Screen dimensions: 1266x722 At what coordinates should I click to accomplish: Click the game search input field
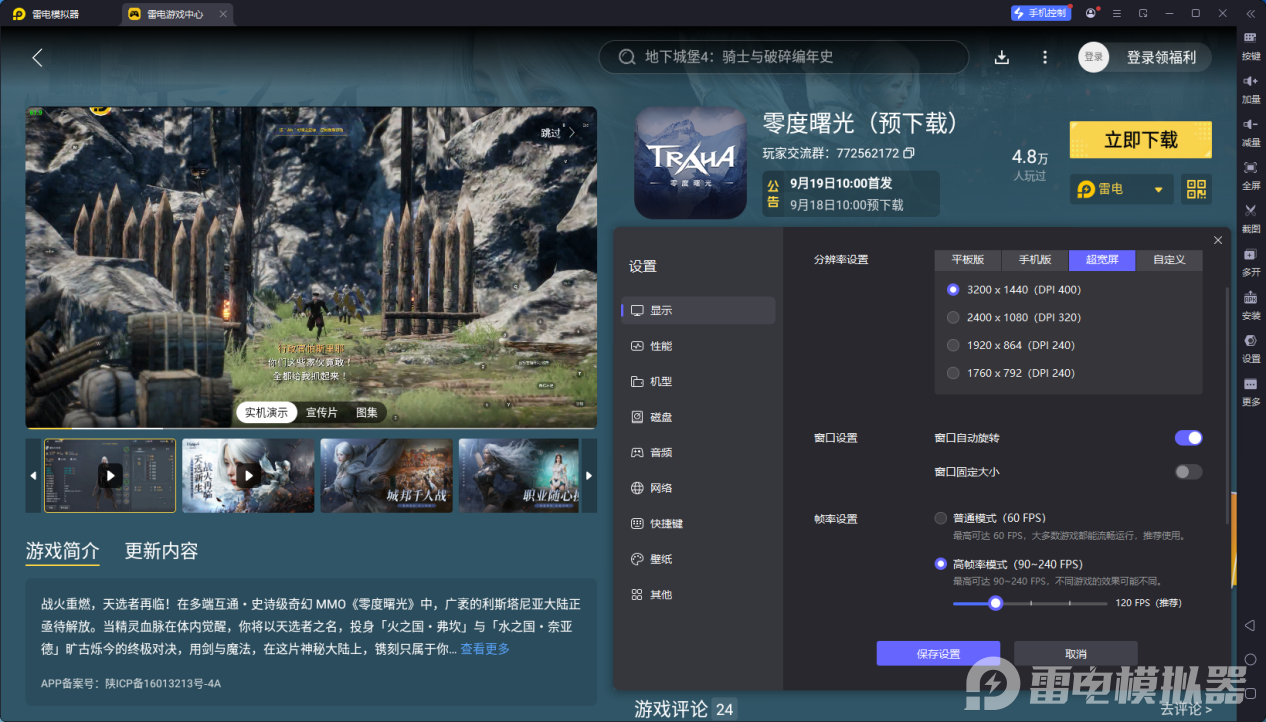tap(790, 57)
